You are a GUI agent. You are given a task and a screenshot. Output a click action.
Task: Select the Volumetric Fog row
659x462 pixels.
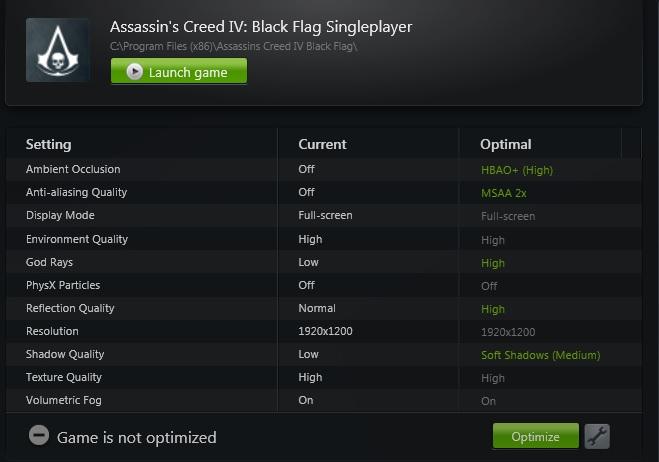63,400
